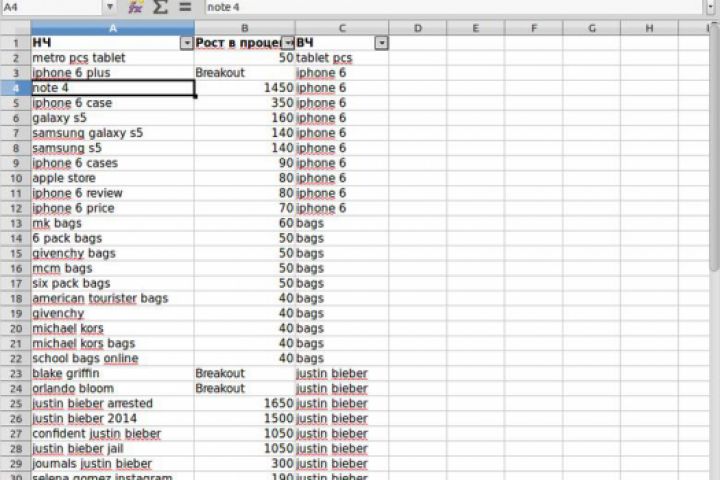Viewport: 720px width, 480px height.
Task: Click cell 'orlando bloom'
Action: point(112,389)
